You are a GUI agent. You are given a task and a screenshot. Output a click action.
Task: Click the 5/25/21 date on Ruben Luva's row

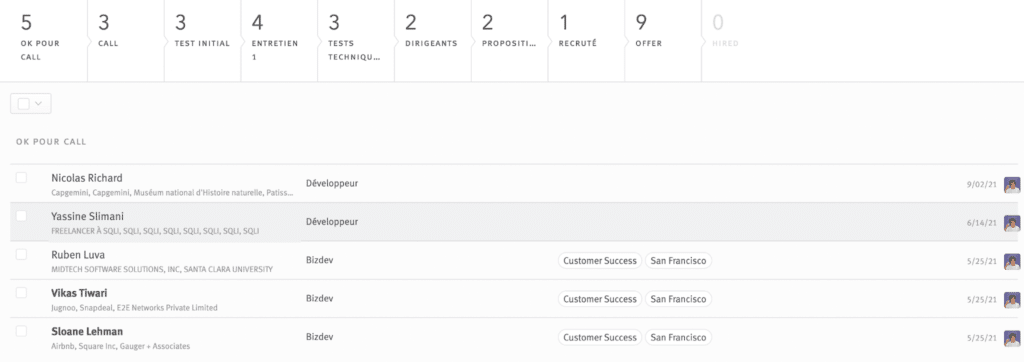pos(982,261)
